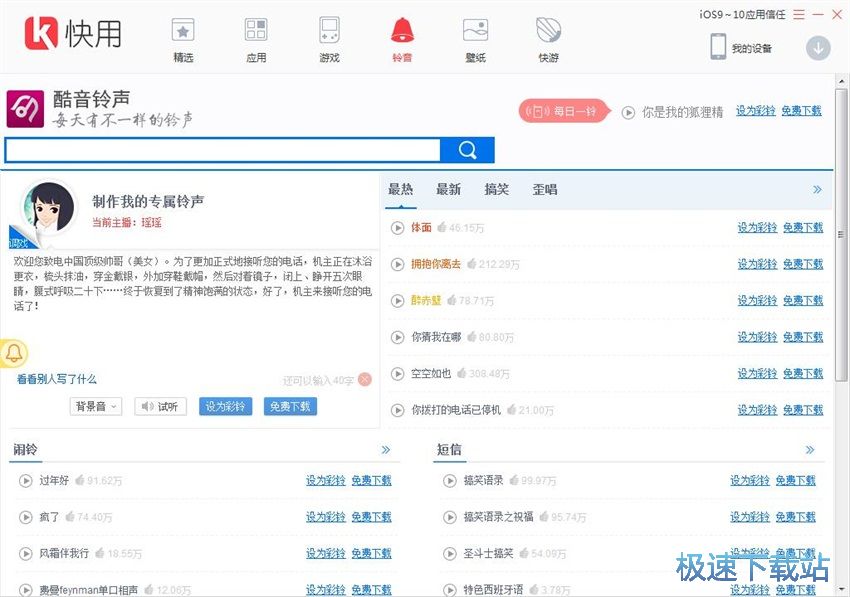Viewport: 850px width, 597px height.
Task: Open the 快游 section
Action: point(548,40)
